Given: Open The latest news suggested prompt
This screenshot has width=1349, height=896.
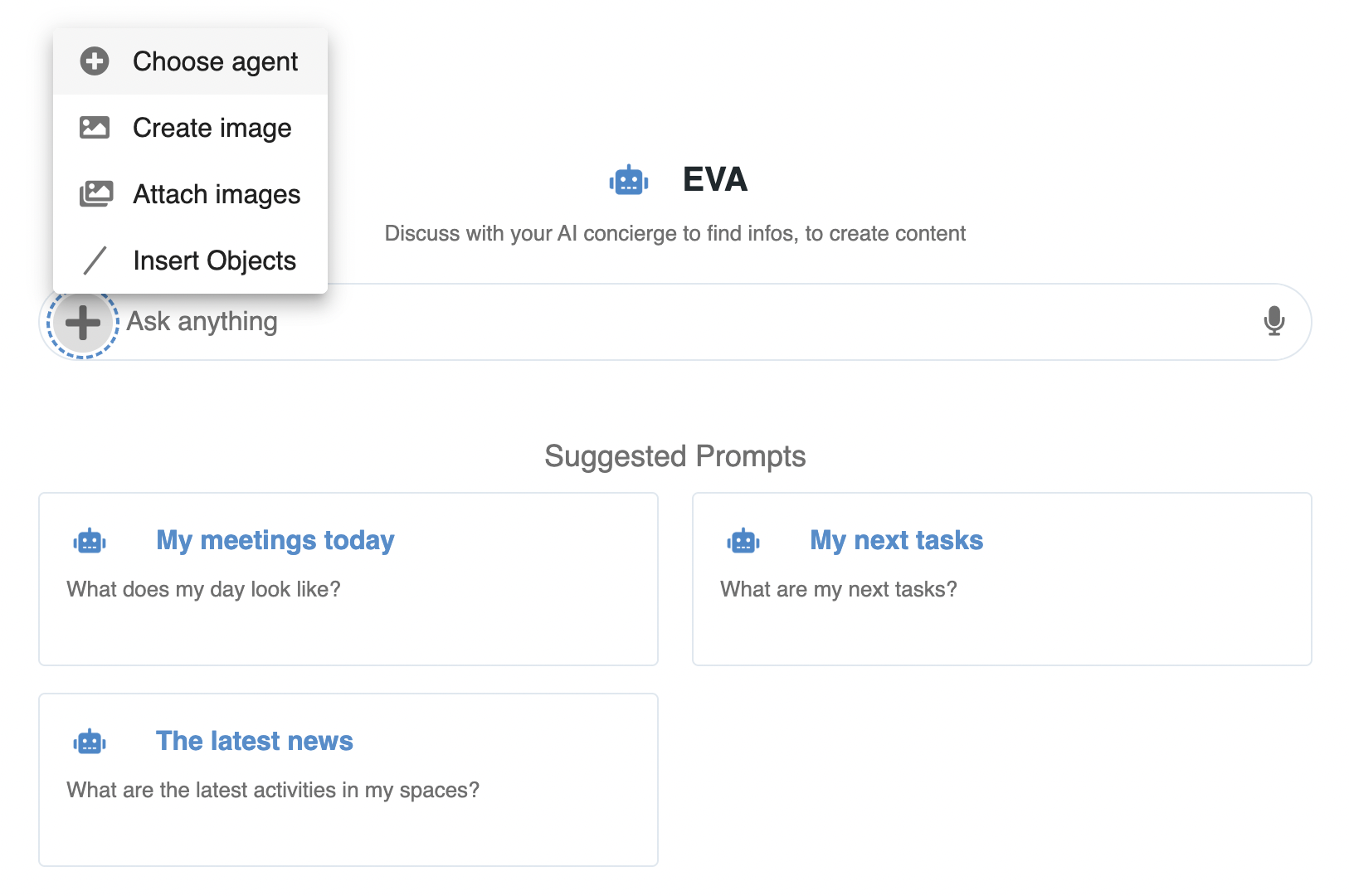Looking at the screenshot, I should click(254, 741).
